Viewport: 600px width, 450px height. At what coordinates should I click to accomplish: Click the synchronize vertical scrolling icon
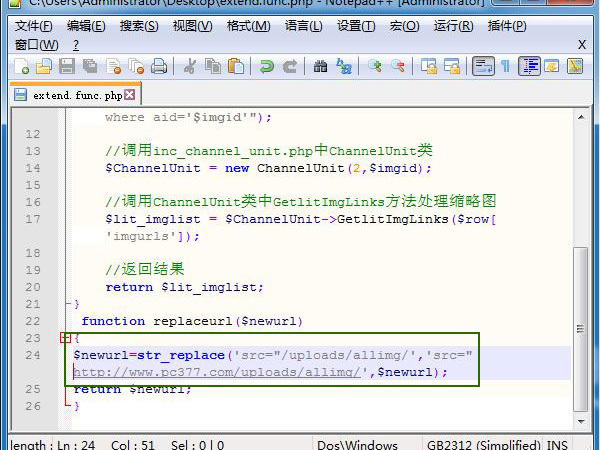(x=429, y=66)
